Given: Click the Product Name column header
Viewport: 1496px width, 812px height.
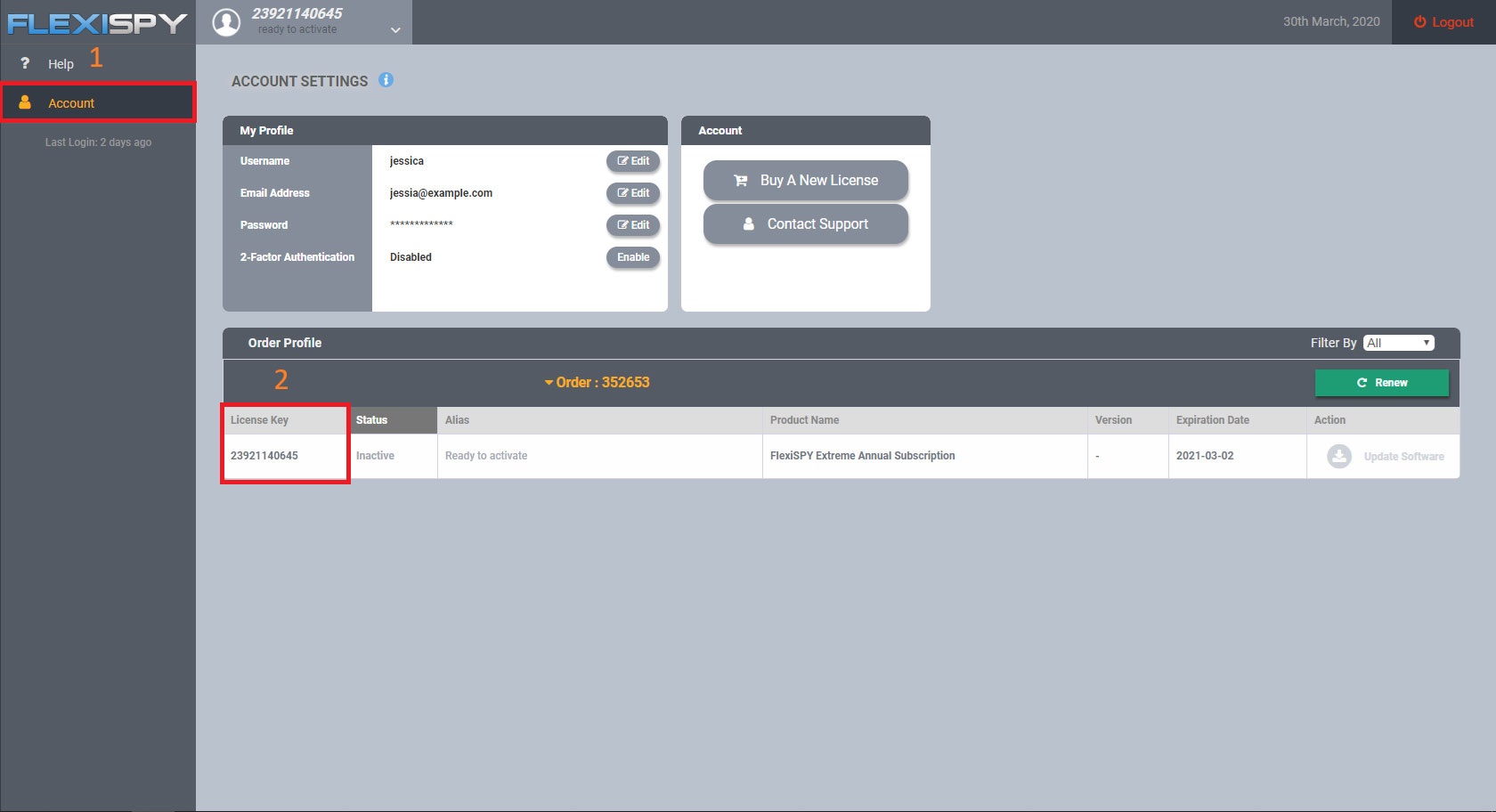Looking at the screenshot, I should click(925, 420).
